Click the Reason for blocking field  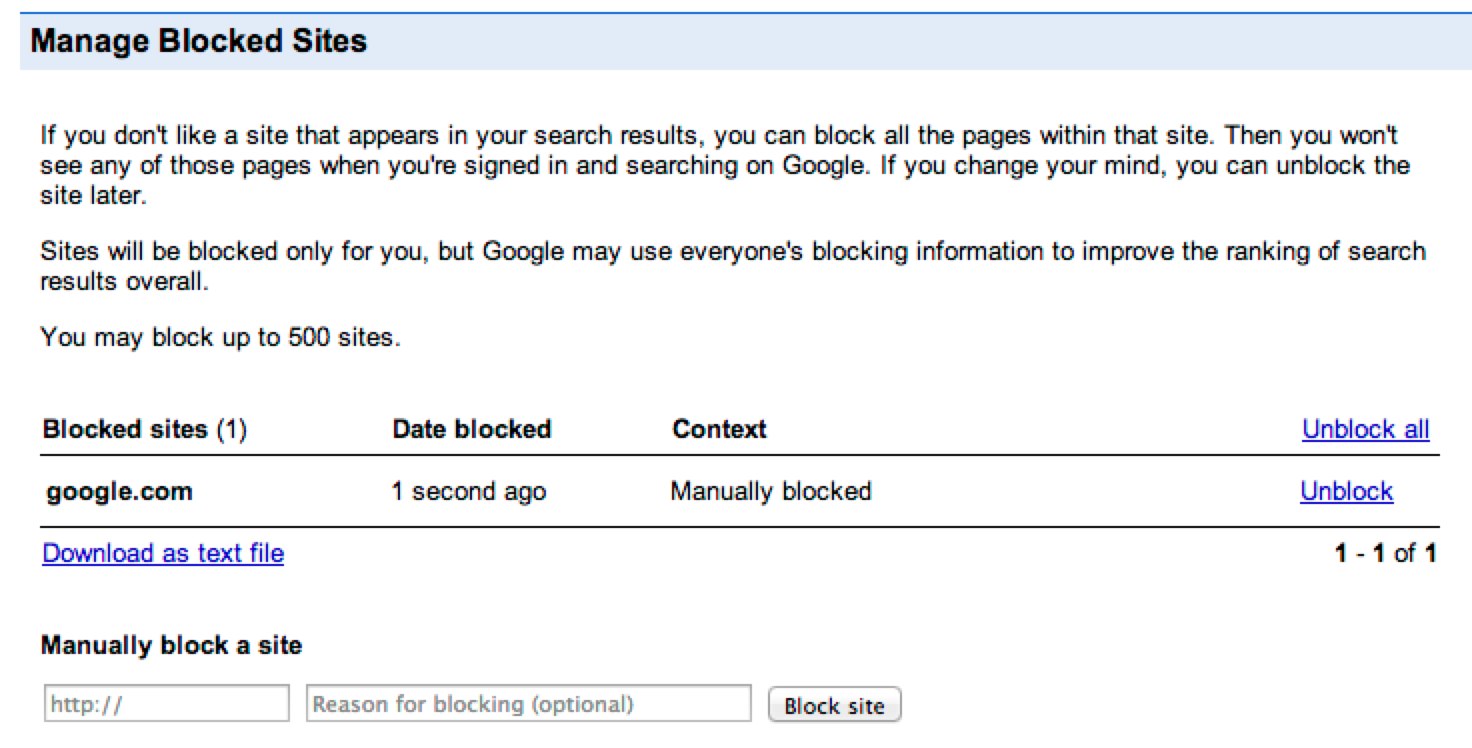529,704
